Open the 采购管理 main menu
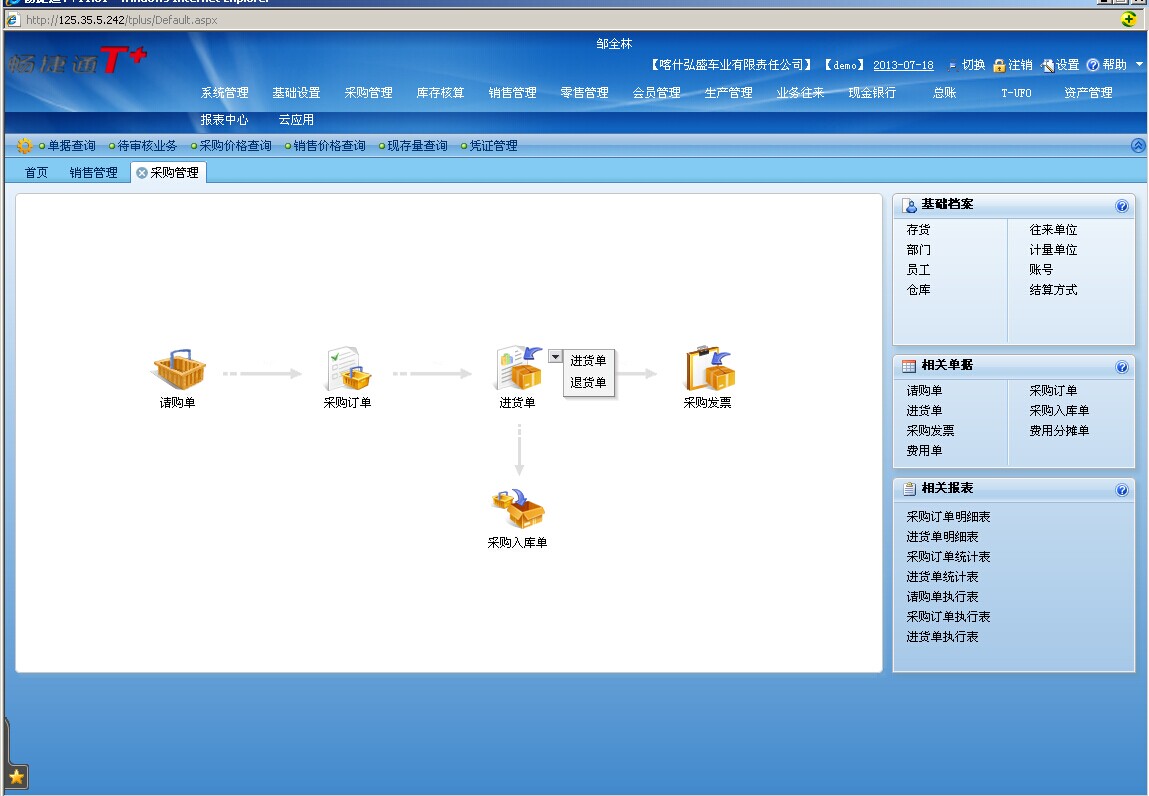Screen dimensions: 1149x796 pyautogui.click(x=369, y=93)
